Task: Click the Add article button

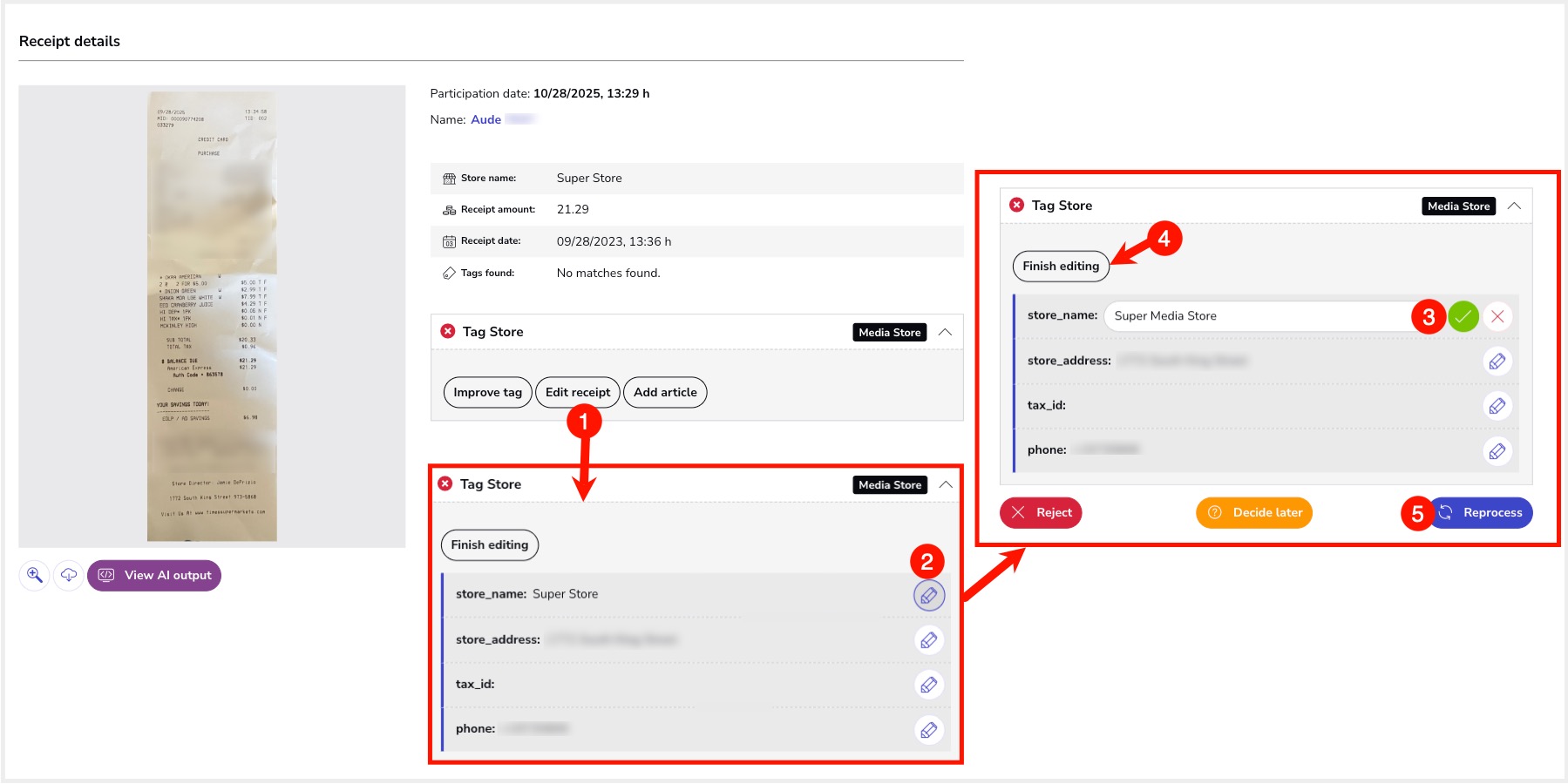Action: [665, 392]
